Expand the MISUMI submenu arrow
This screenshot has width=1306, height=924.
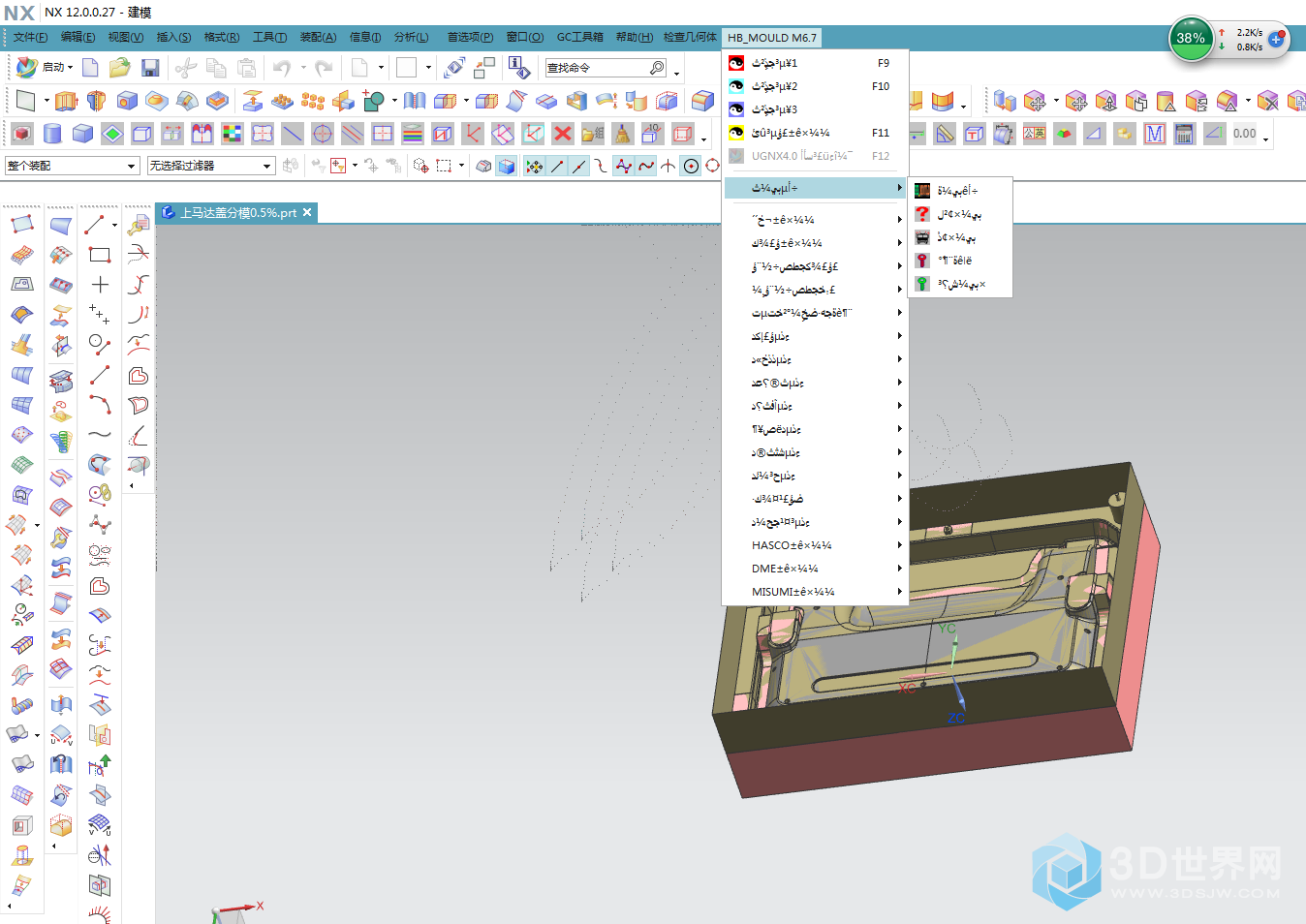(899, 592)
